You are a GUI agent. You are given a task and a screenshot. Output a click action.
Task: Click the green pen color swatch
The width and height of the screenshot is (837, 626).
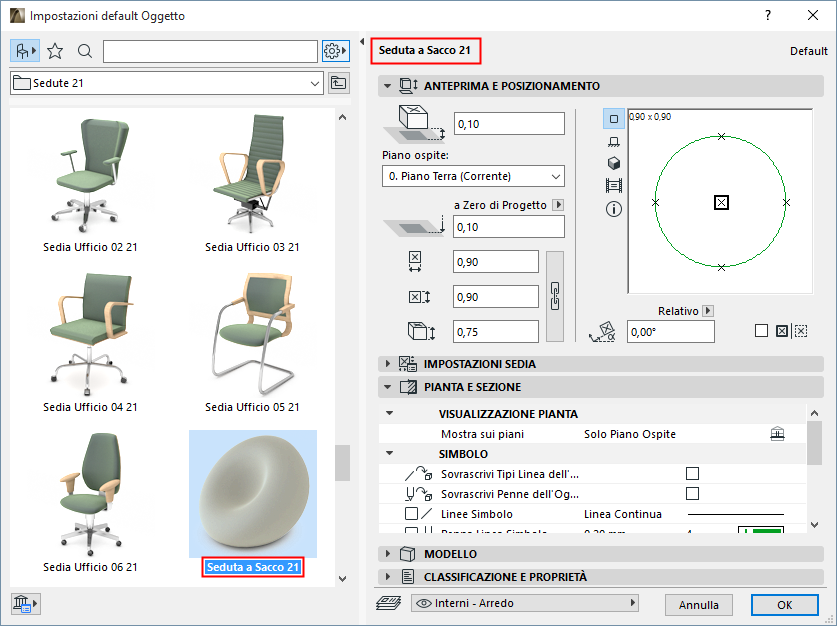[761, 530]
